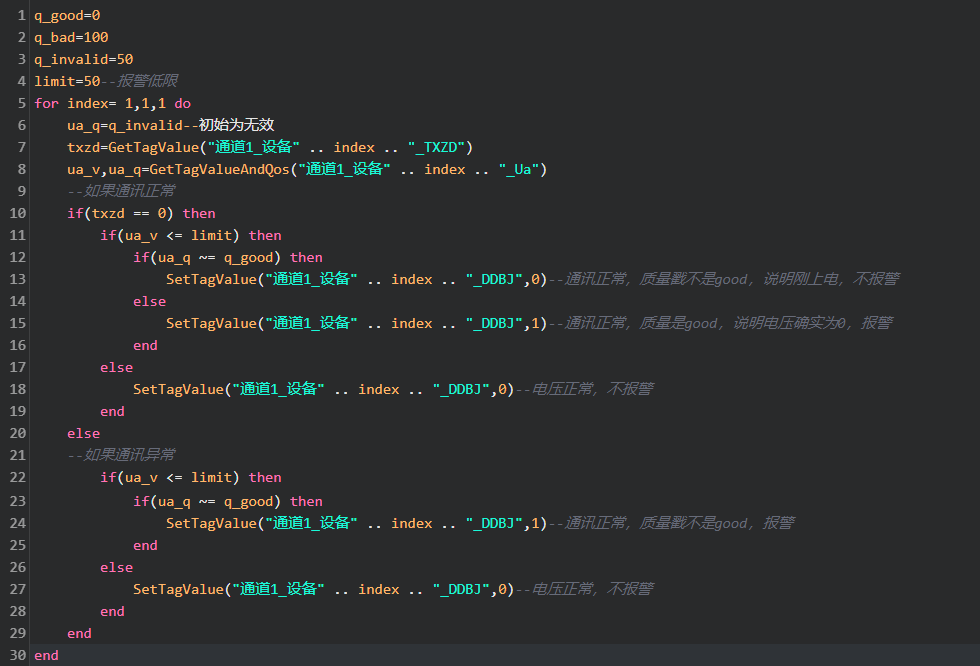Click line number 13 in the gutter

point(18,279)
